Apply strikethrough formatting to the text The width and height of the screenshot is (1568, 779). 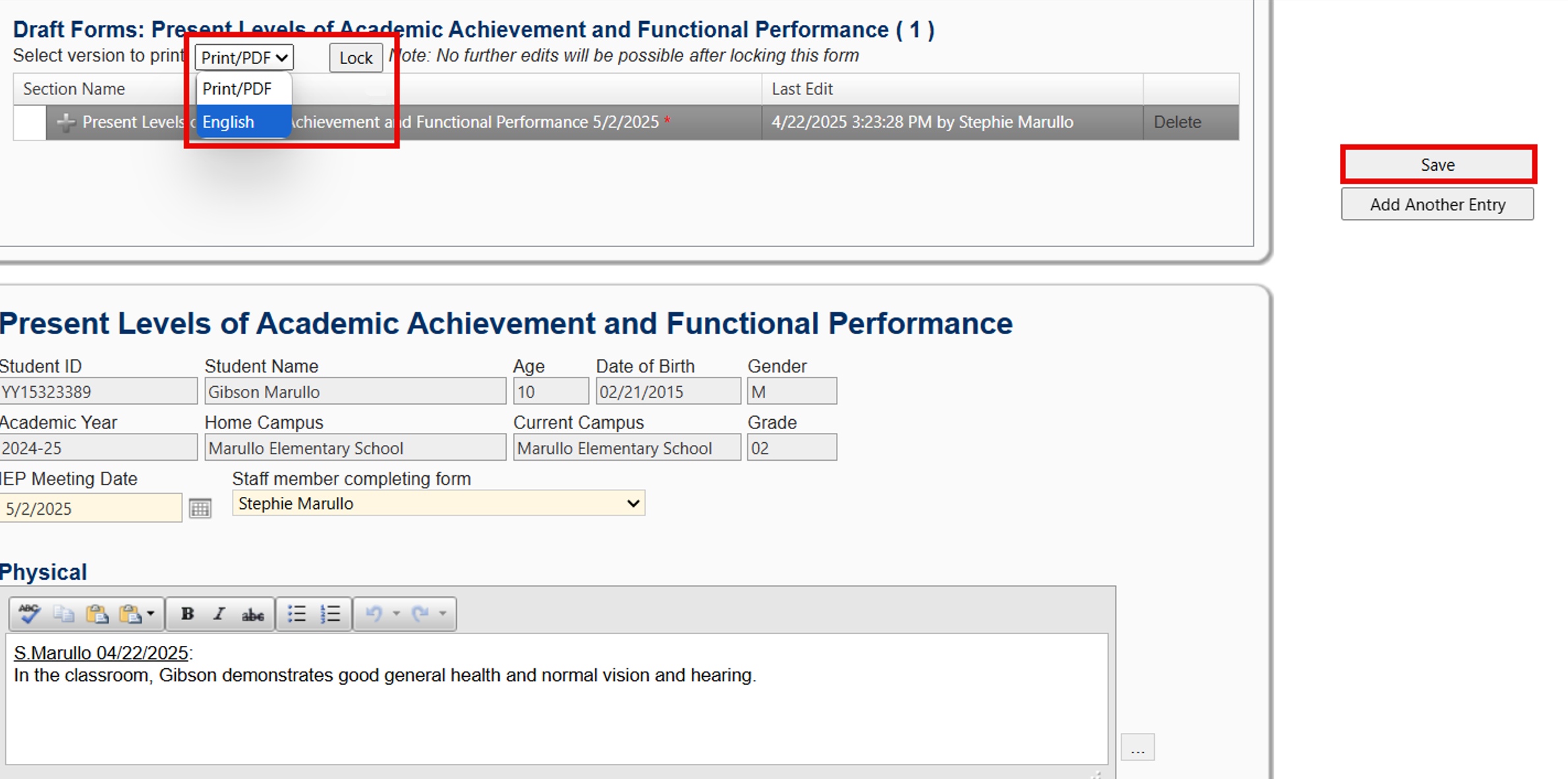pyautogui.click(x=254, y=614)
